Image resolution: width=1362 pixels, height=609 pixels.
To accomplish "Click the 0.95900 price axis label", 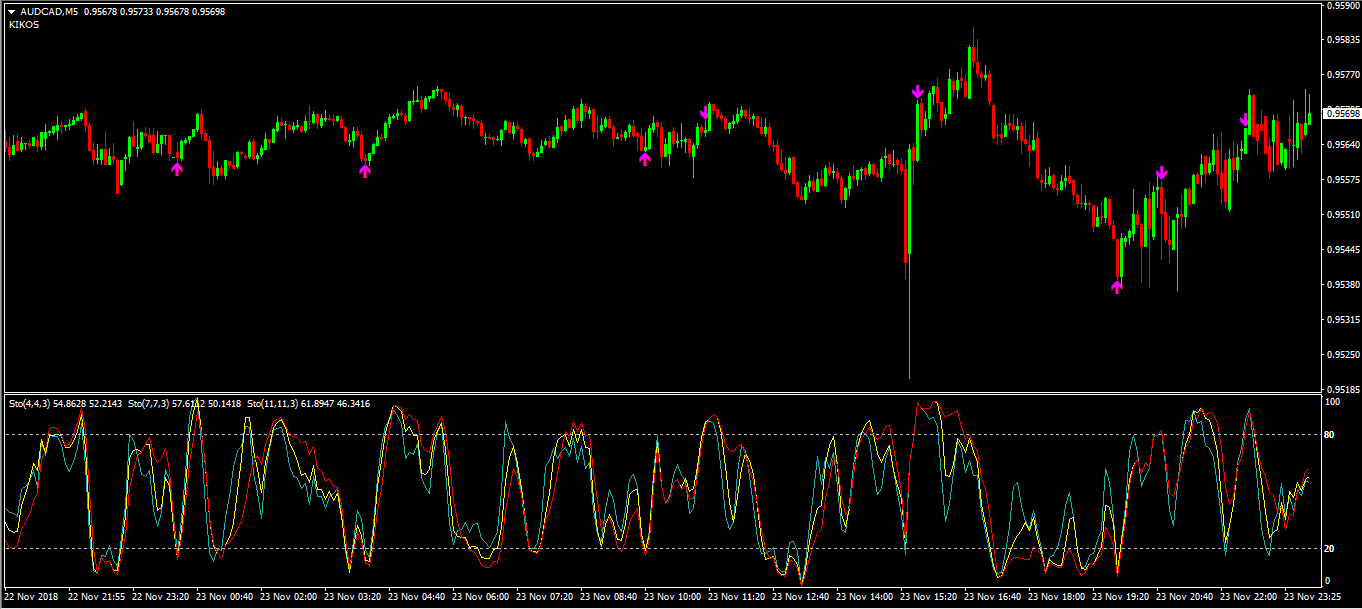I will [1341, 5].
